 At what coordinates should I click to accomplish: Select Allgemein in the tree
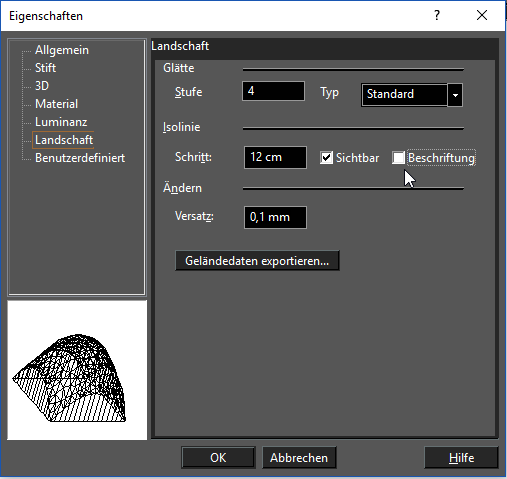pyautogui.click(x=62, y=50)
